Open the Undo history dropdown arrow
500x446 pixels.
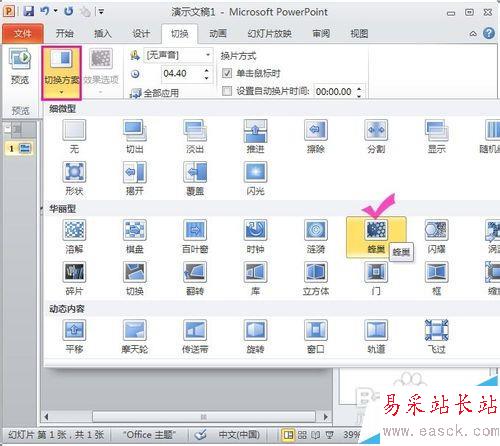tap(56, 12)
